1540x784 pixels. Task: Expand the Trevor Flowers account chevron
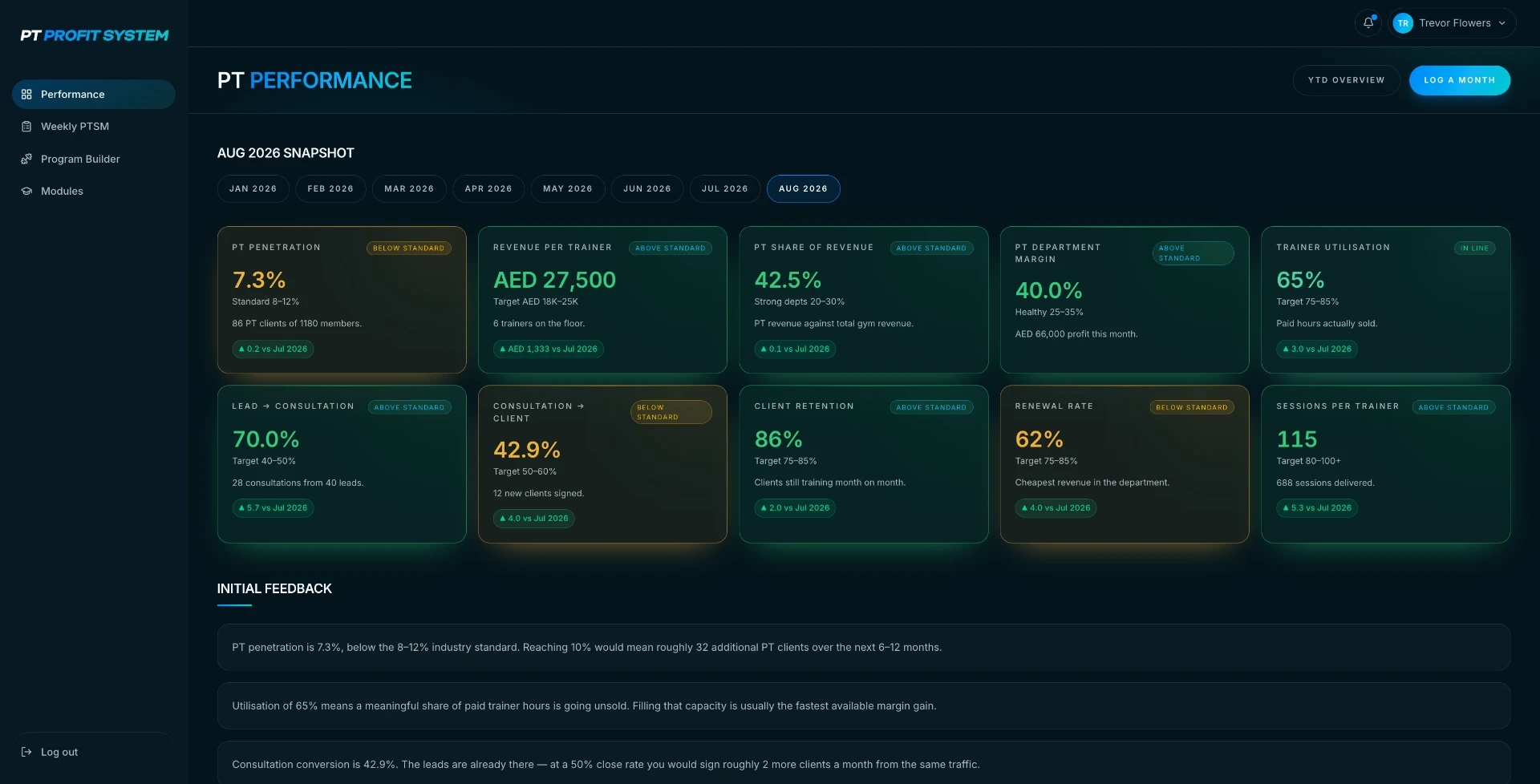point(1502,23)
